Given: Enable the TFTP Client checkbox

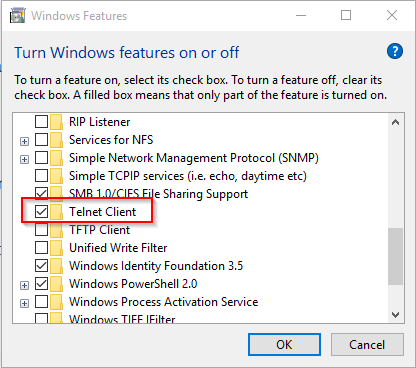Looking at the screenshot, I should coord(41,230).
